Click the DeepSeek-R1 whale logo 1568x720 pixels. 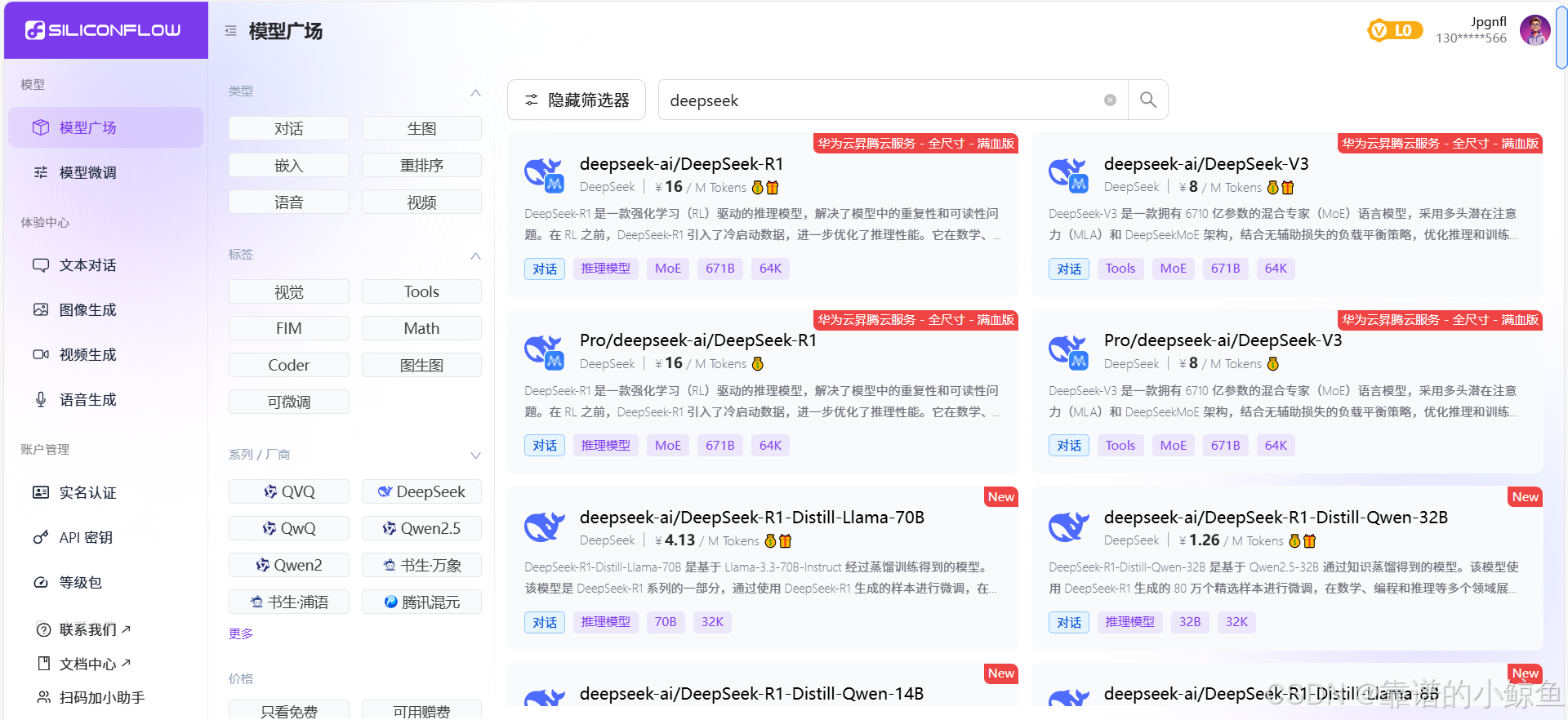[544, 174]
